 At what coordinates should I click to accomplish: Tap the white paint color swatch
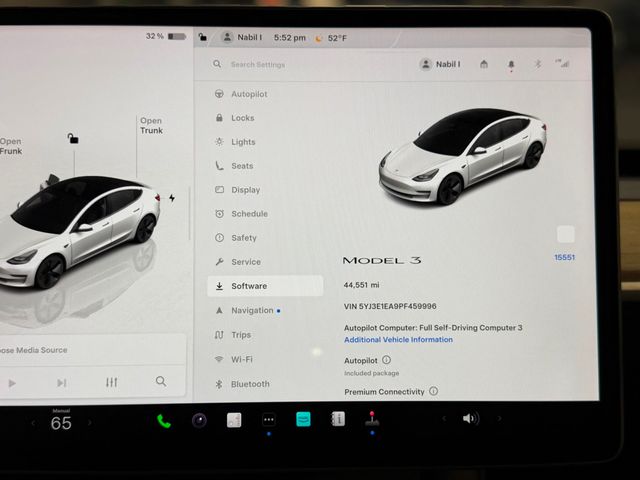pos(566,234)
